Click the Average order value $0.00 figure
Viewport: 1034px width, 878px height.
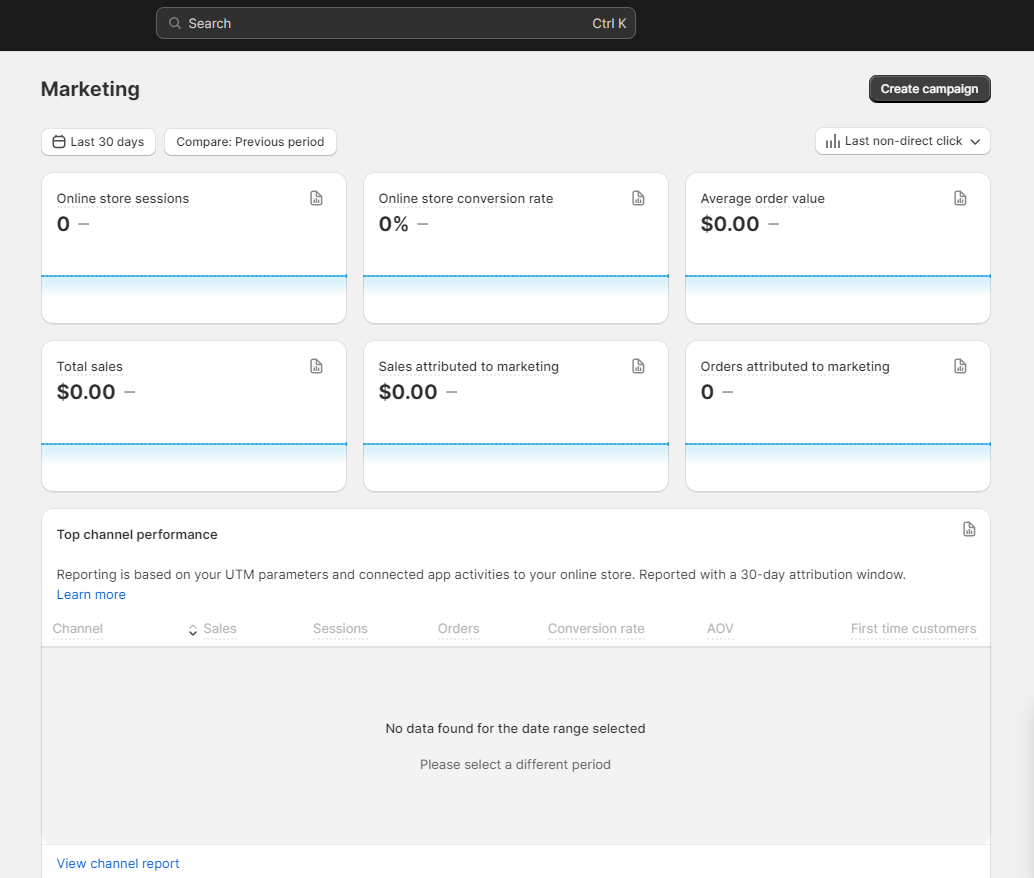[x=730, y=224]
